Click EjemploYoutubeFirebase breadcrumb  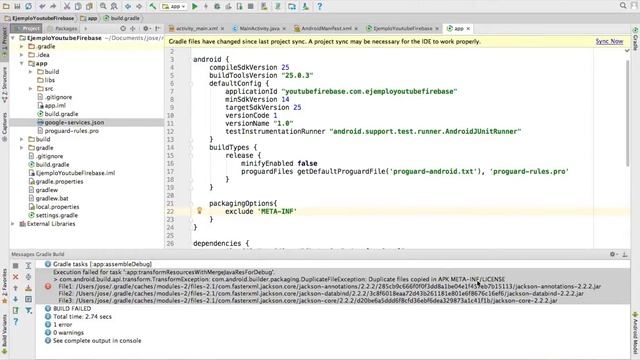pyautogui.click(x=39, y=18)
